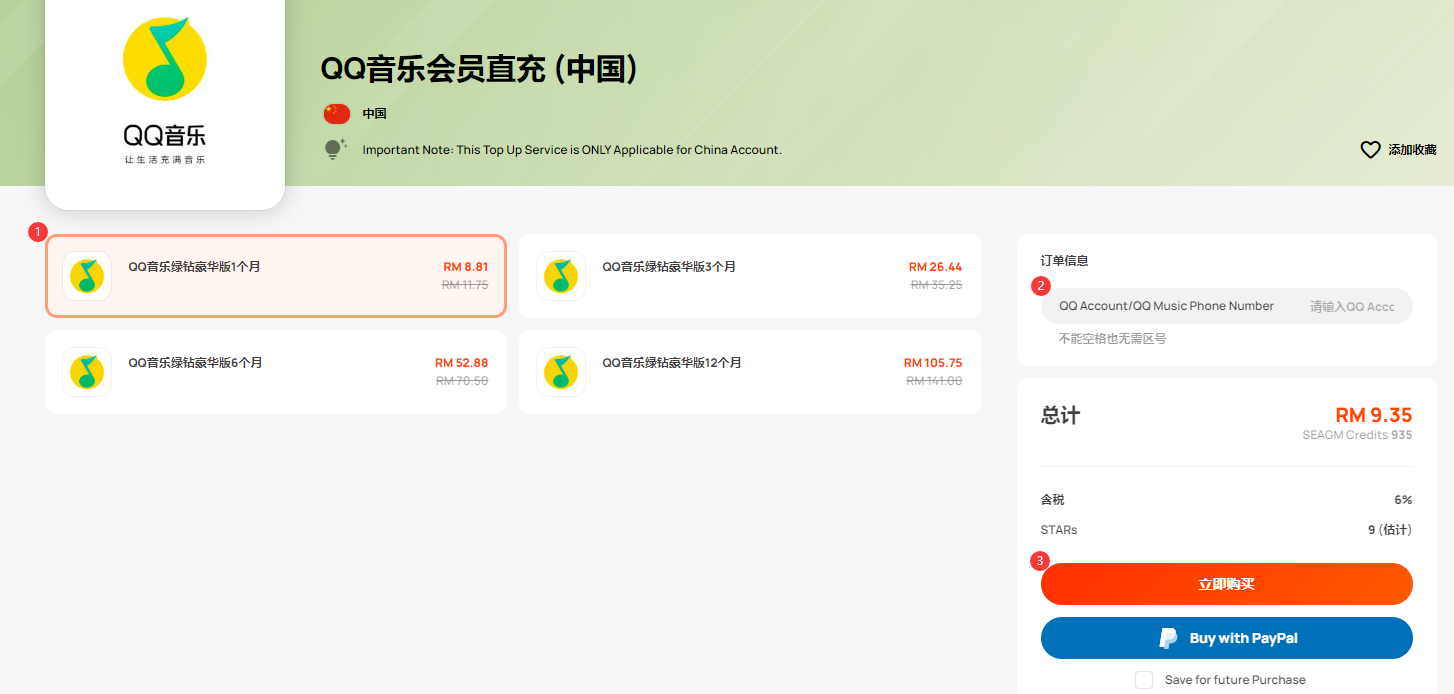Click the RM 105.75 price text
Image resolution: width=1454 pixels, height=694 pixels.
point(933,363)
